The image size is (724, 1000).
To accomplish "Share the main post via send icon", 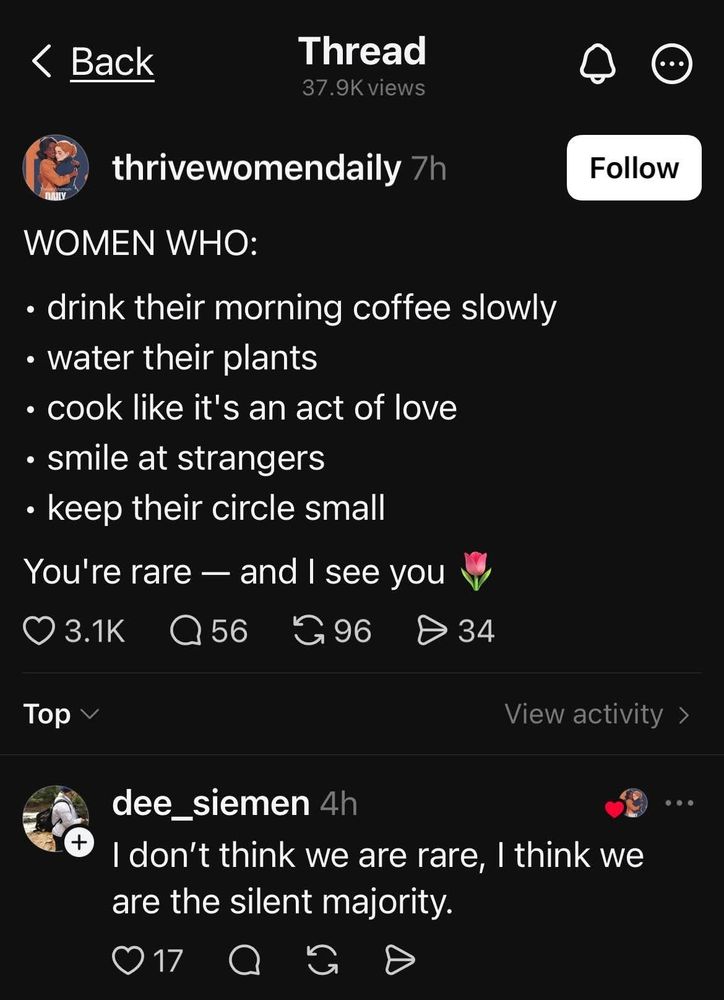I will tap(431, 631).
